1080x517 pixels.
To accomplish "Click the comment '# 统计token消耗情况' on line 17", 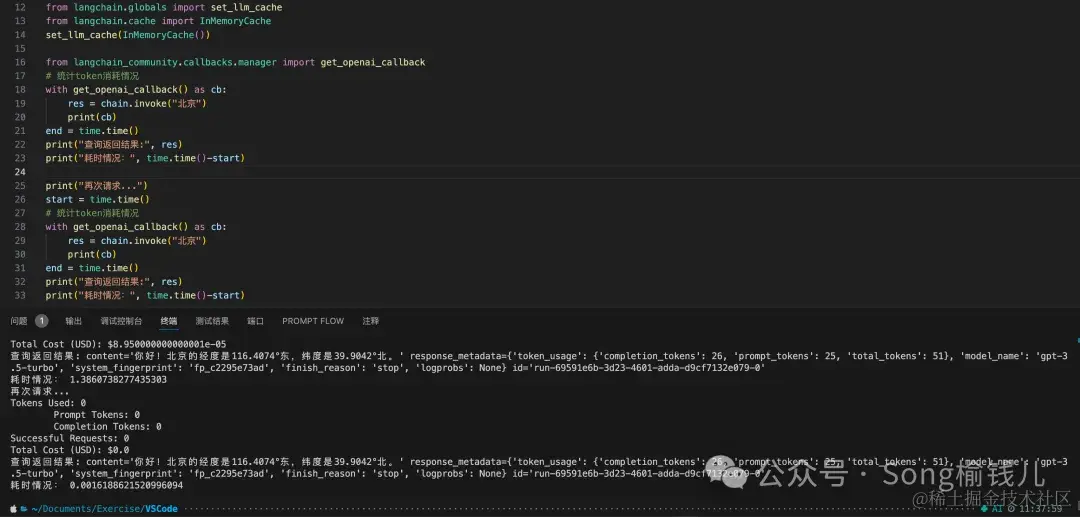I will 92,76.
